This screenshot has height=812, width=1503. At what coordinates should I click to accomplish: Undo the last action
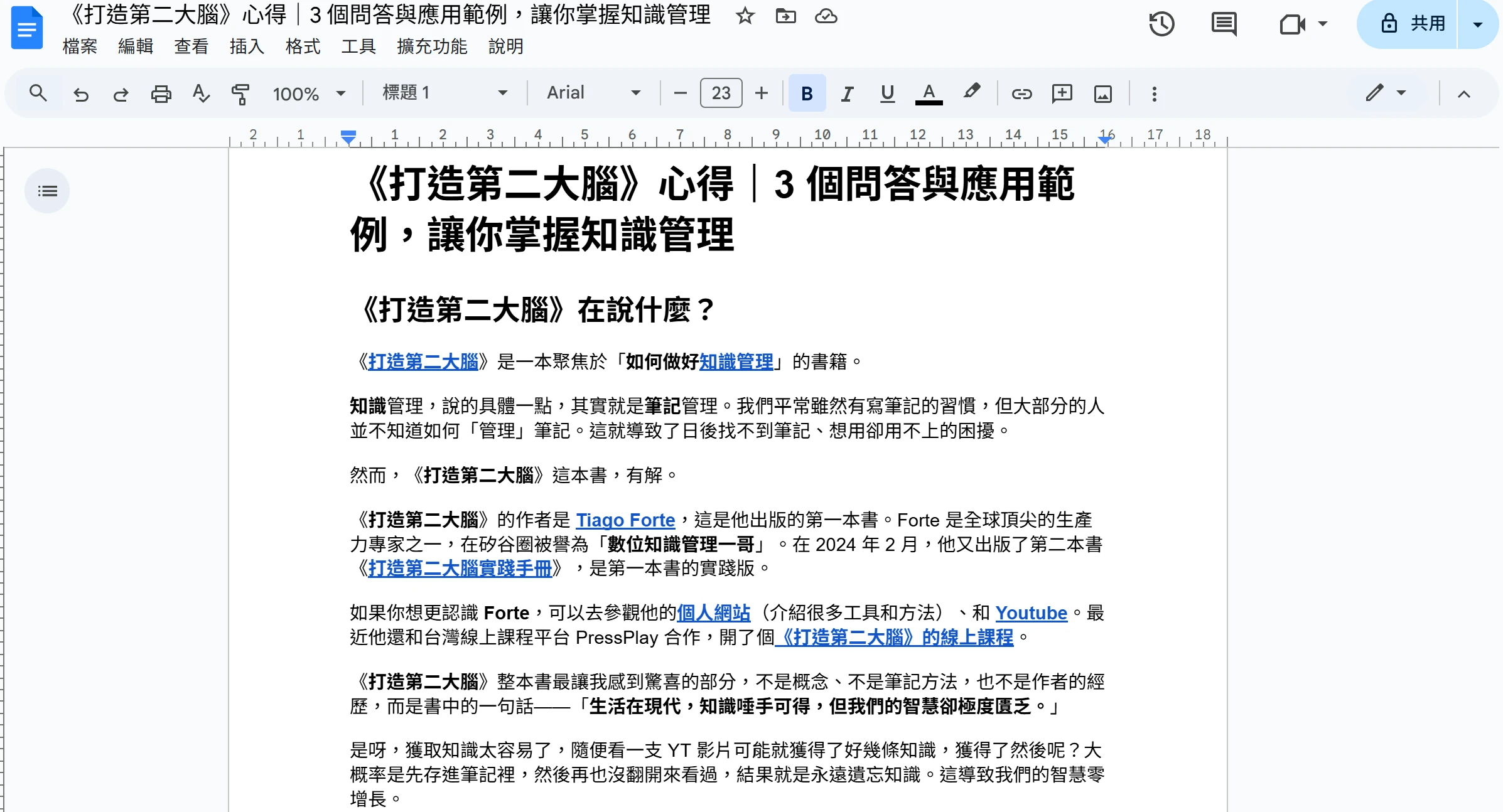tap(81, 94)
